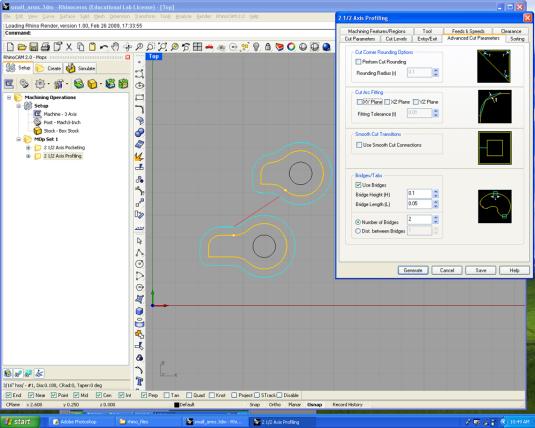Image resolution: width=535 pixels, height=428 pixels.
Task: Click the red car icon in toolbar
Action: [209, 47]
